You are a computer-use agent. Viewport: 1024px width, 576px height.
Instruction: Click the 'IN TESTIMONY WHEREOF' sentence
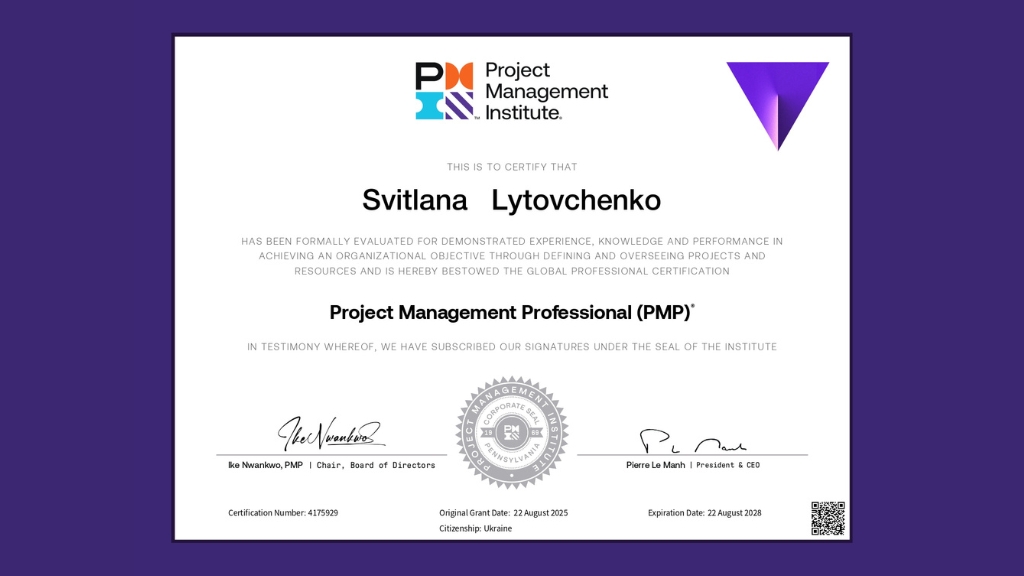512,347
